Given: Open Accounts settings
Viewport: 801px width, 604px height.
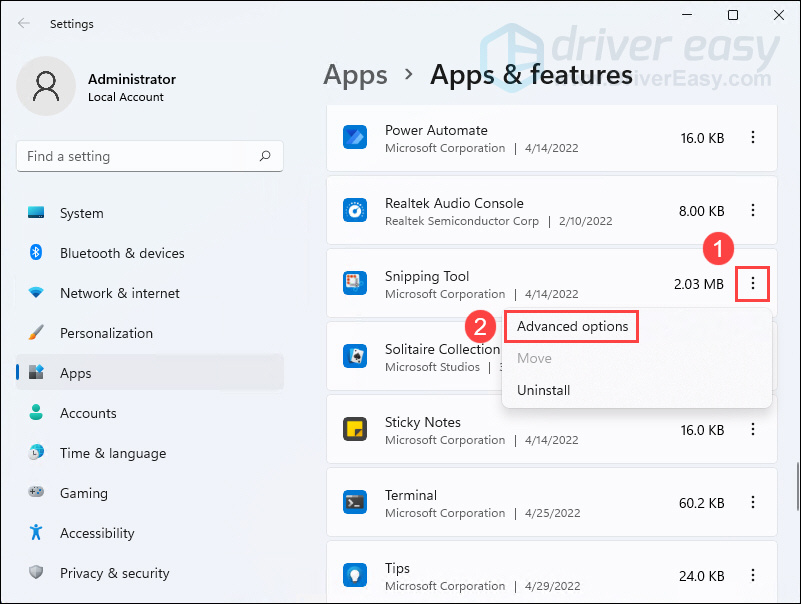Looking at the screenshot, I should click(x=150, y=412).
